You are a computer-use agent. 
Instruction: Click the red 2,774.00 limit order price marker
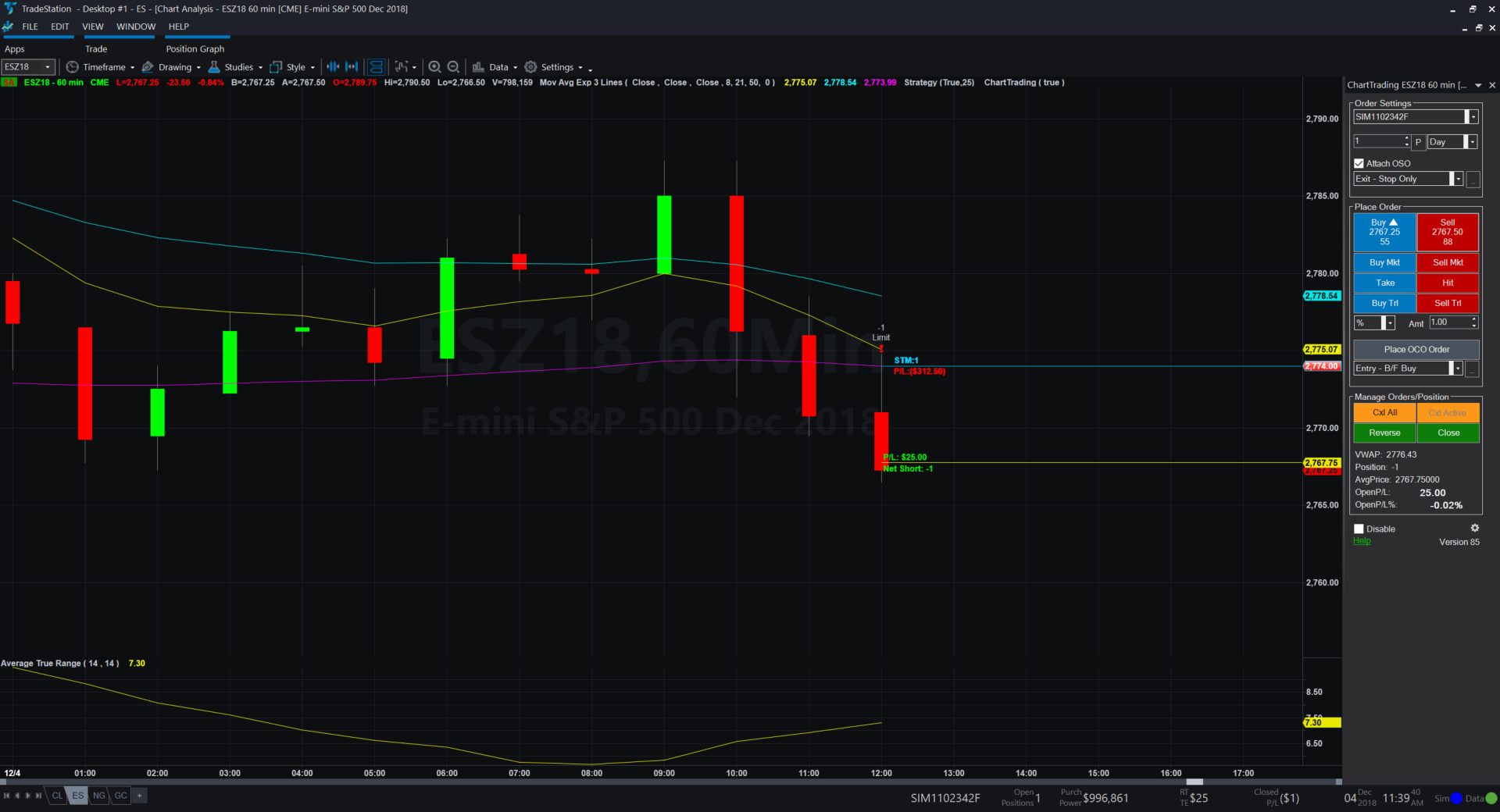[x=1322, y=366]
